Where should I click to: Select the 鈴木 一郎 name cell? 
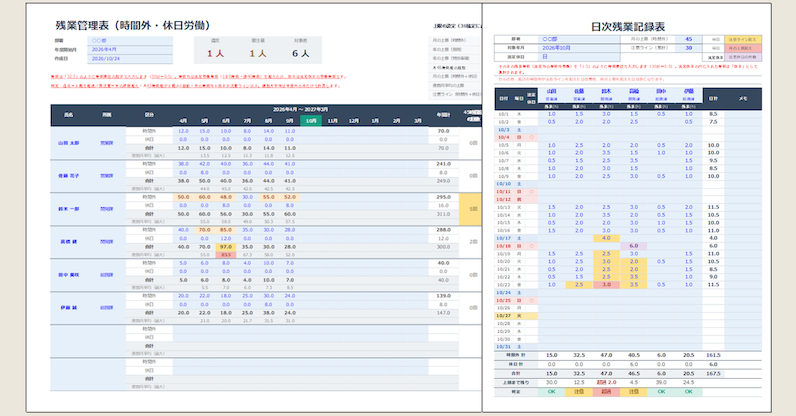tap(69, 209)
